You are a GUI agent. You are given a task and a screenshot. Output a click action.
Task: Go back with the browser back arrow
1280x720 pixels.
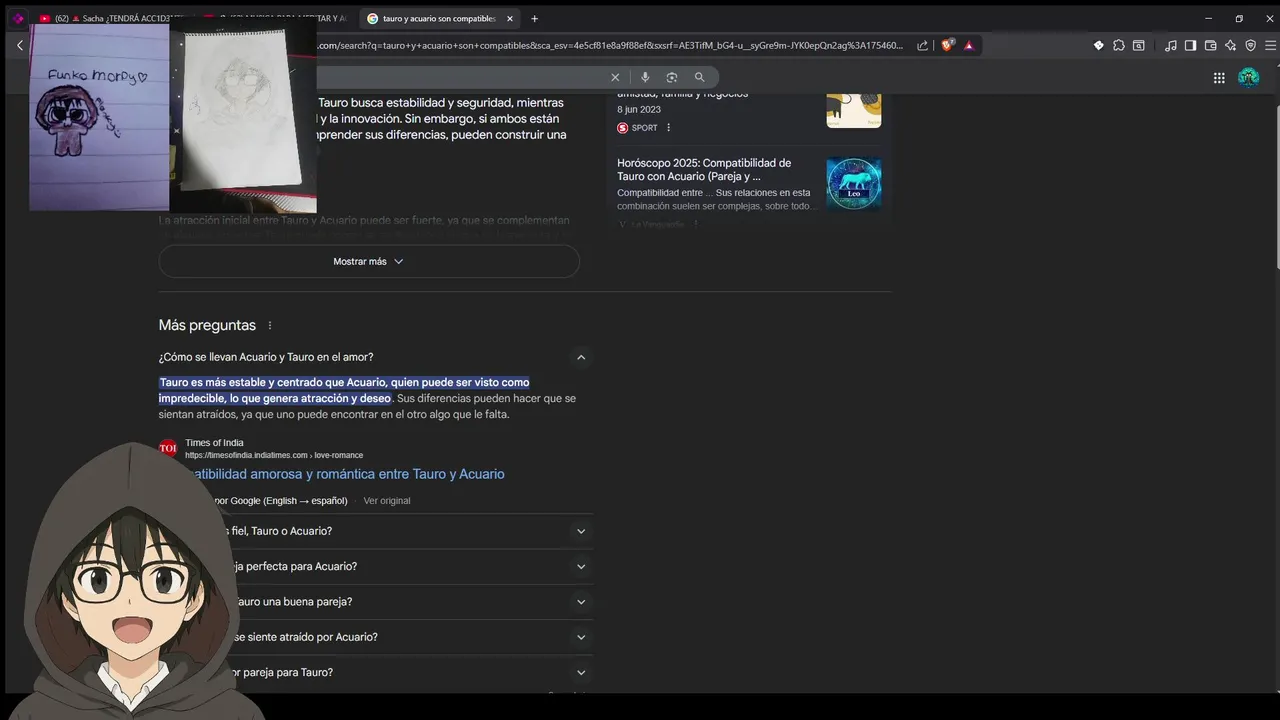[19, 45]
